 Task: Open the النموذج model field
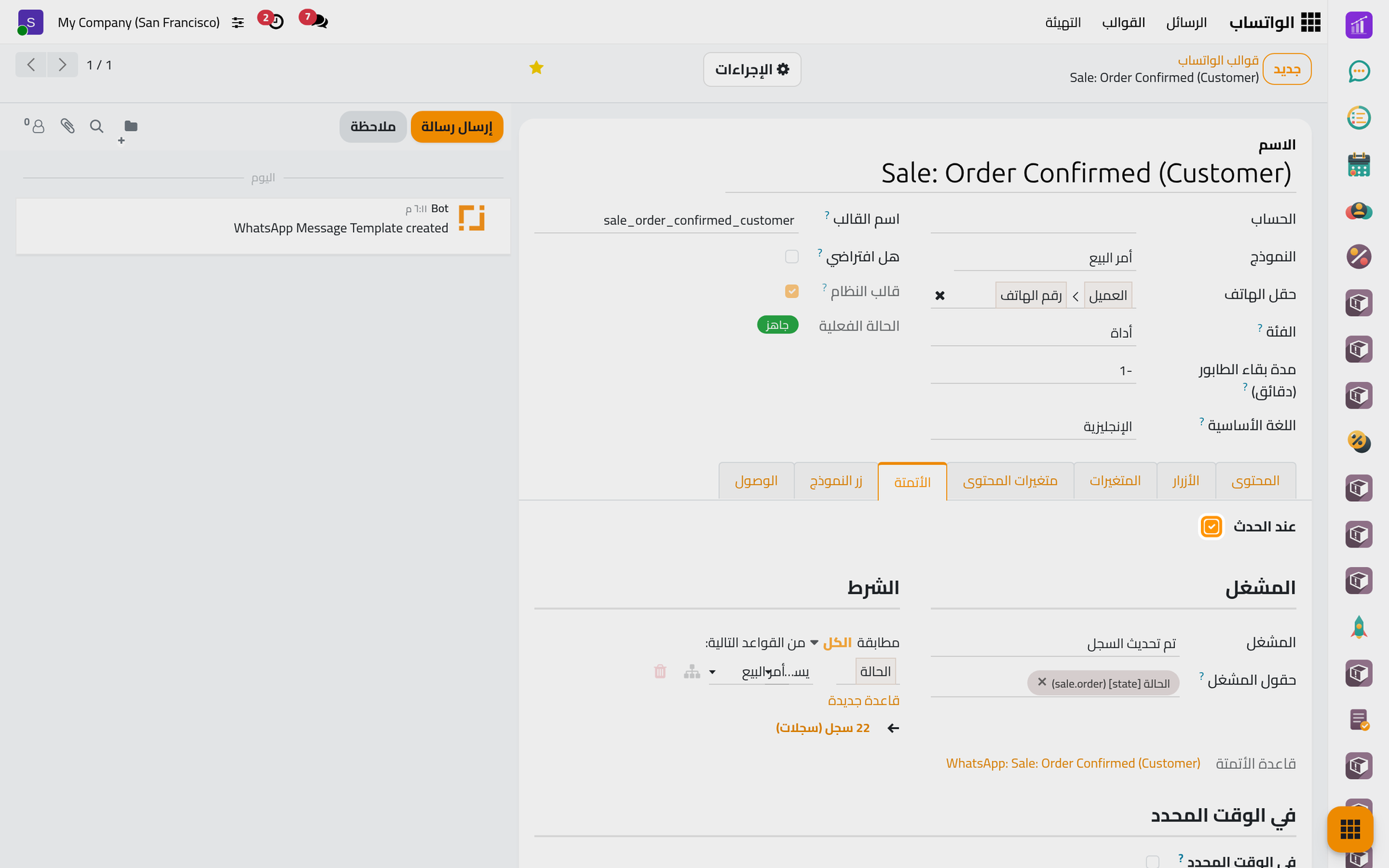pos(1045,258)
